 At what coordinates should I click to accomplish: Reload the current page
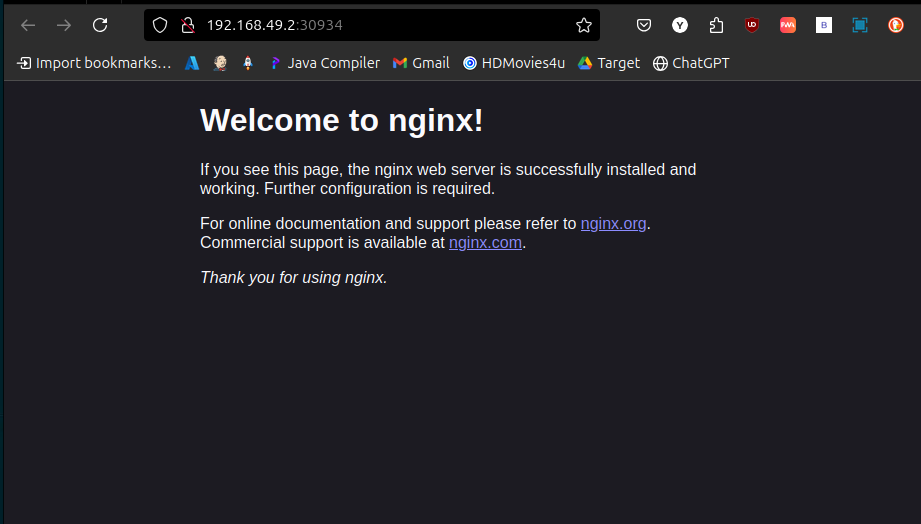100,25
